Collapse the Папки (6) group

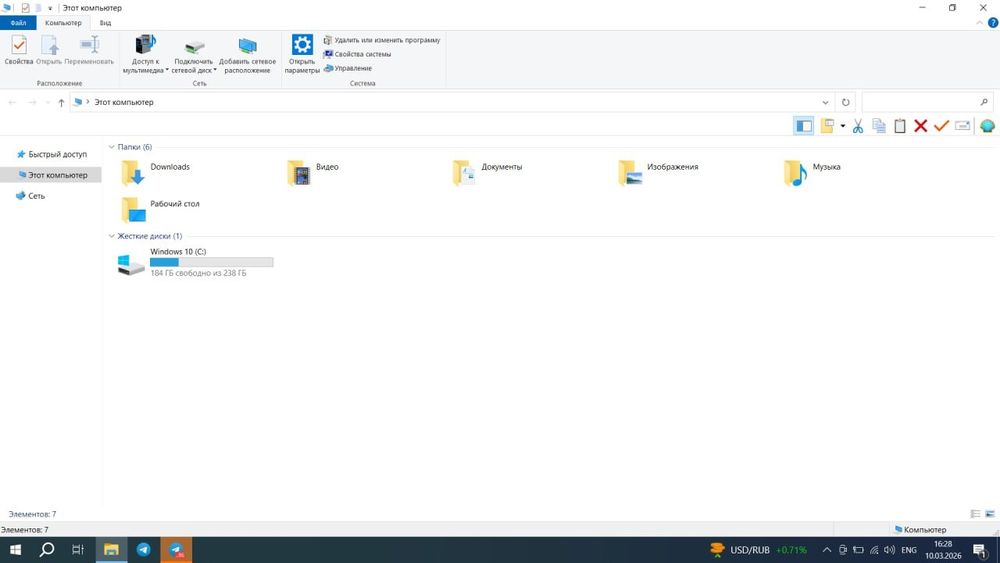[x=112, y=147]
